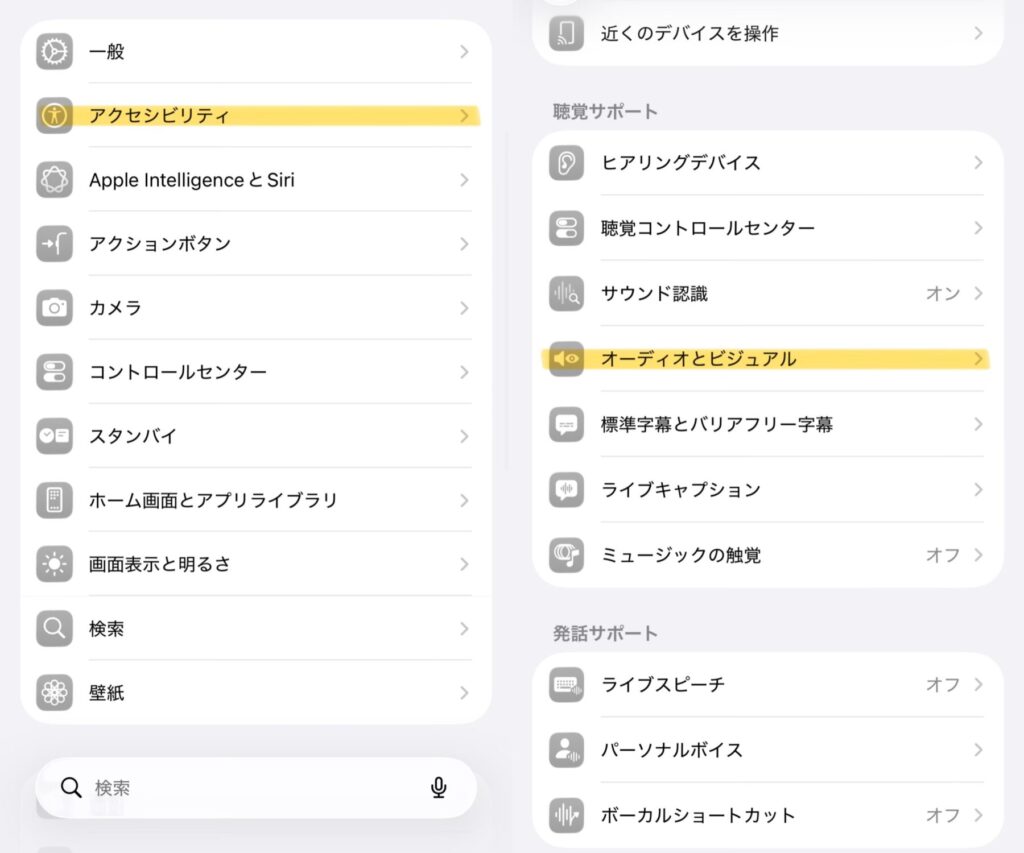Expand the 一般 row chevron
The width and height of the screenshot is (1024, 853).
pos(464,52)
